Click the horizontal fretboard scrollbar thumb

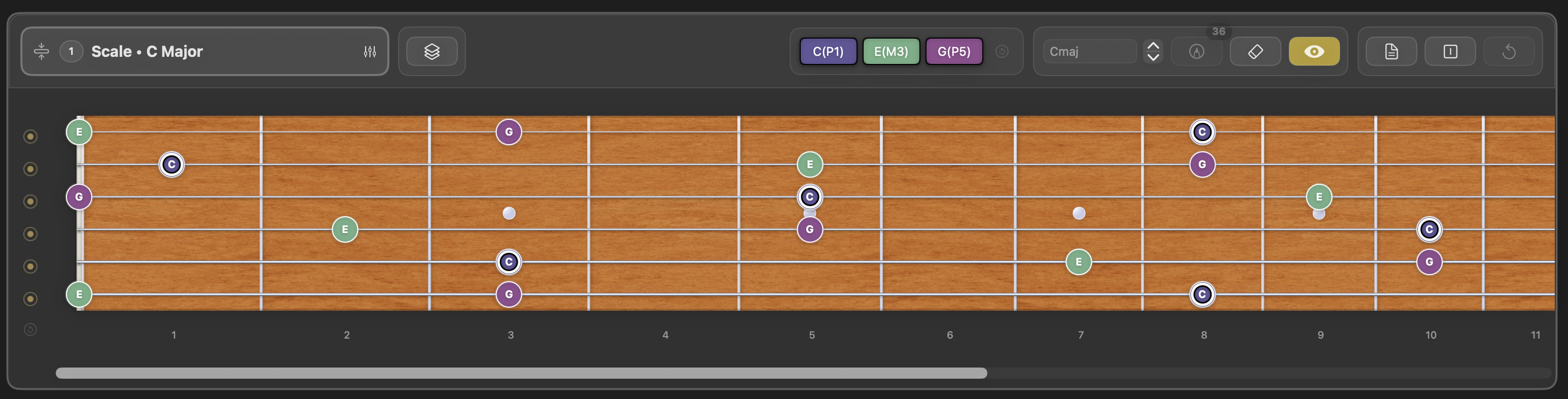click(521, 373)
